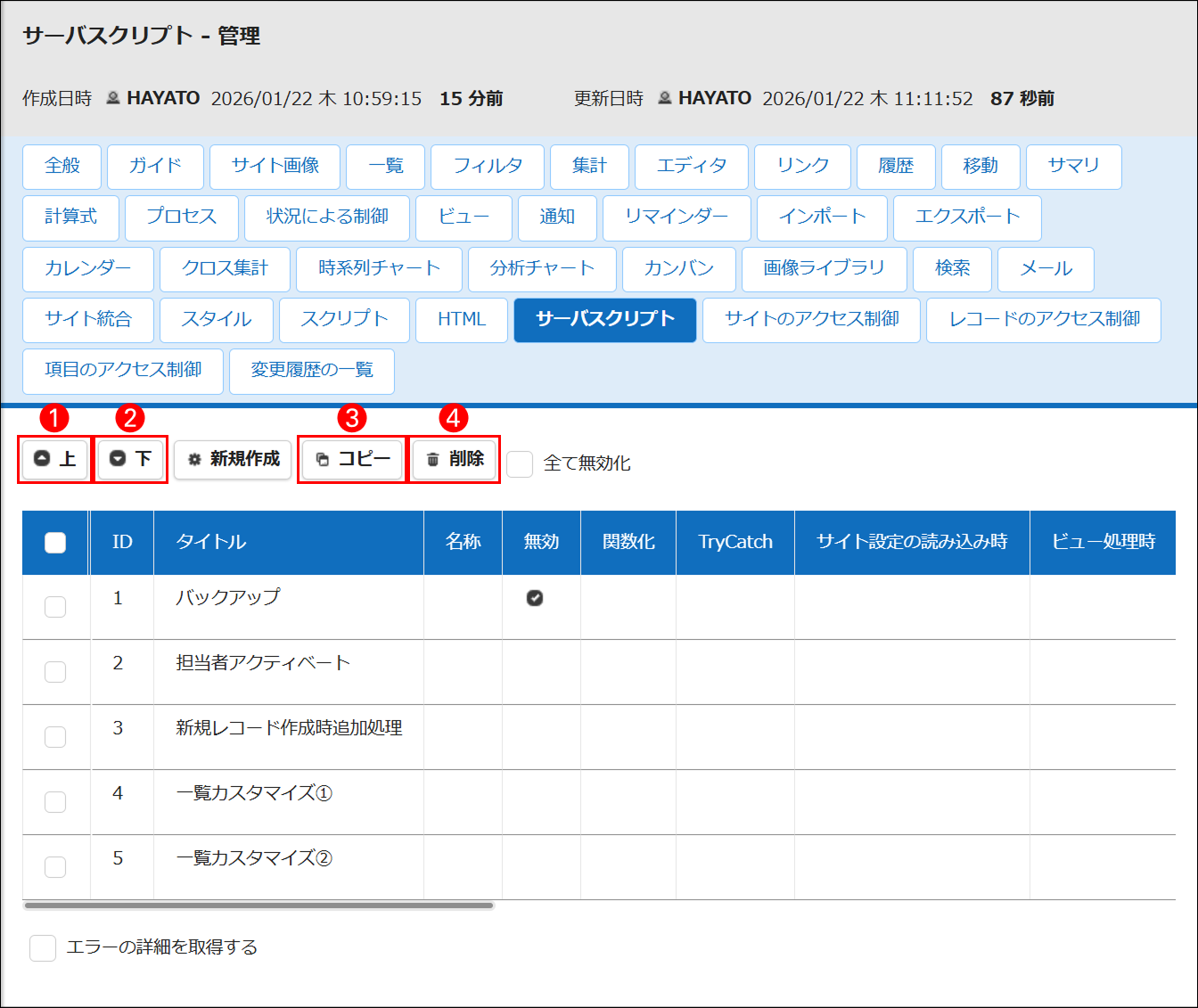Select the 担当者アクティベート row checkbox
The width and height of the screenshot is (1198, 1008).
point(55,672)
